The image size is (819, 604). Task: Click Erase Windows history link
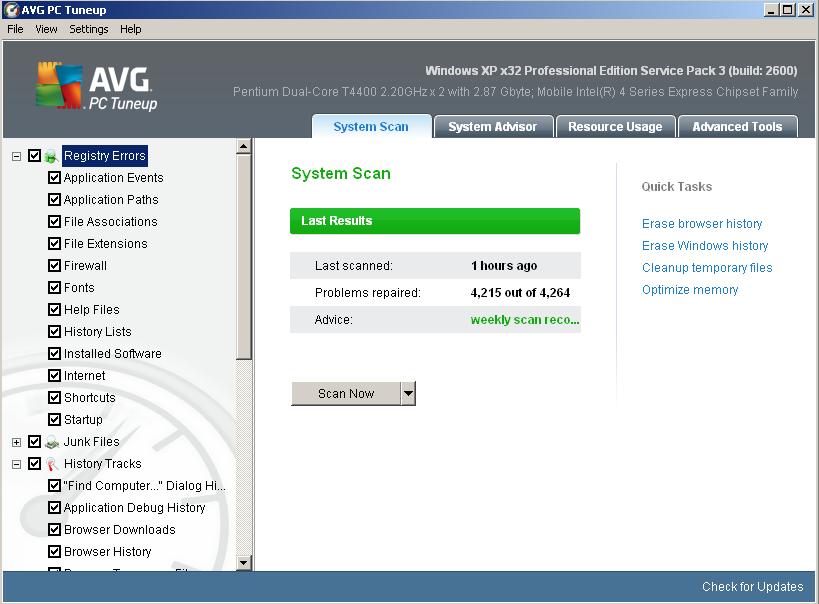tap(705, 246)
